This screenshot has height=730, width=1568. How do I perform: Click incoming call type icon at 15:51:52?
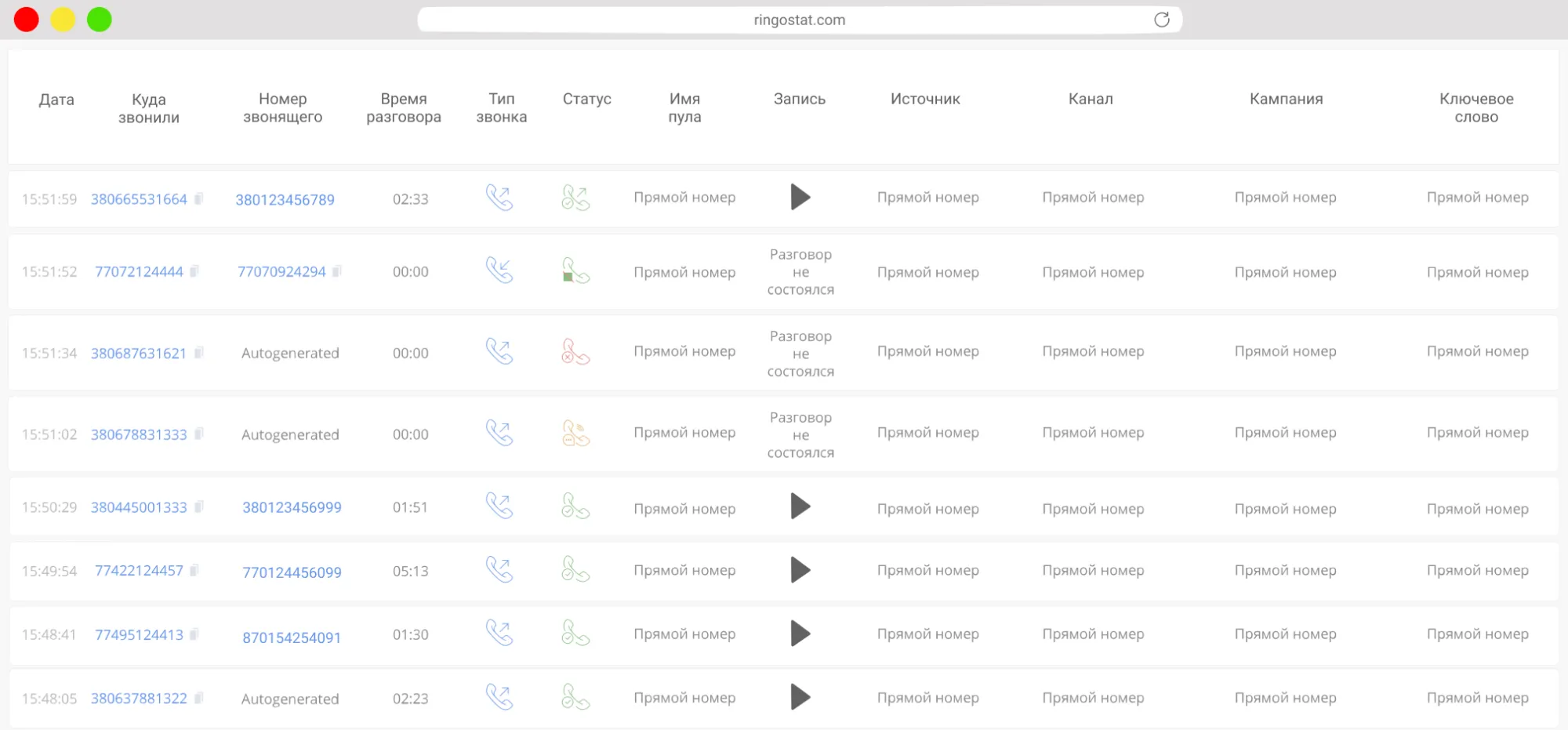pos(499,271)
